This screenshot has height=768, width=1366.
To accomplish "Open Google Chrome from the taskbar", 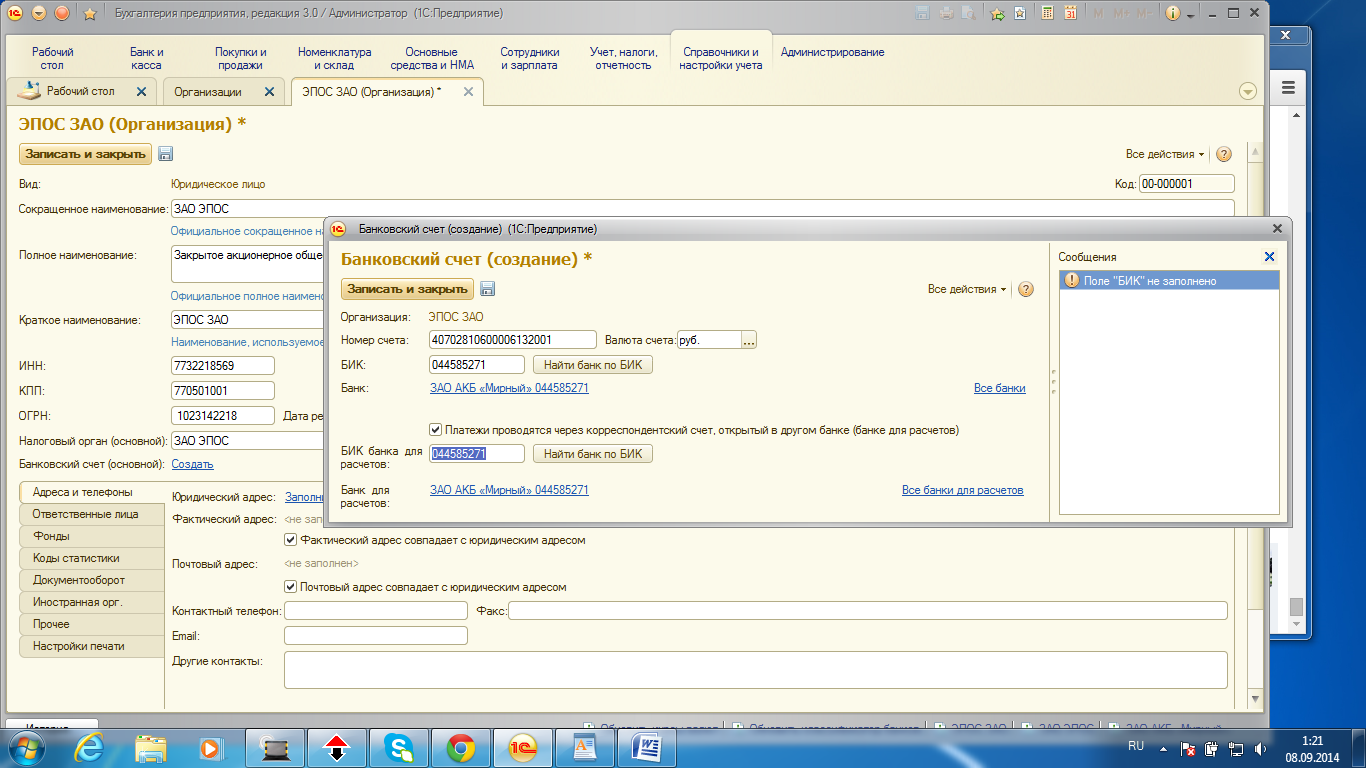I will 460,747.
